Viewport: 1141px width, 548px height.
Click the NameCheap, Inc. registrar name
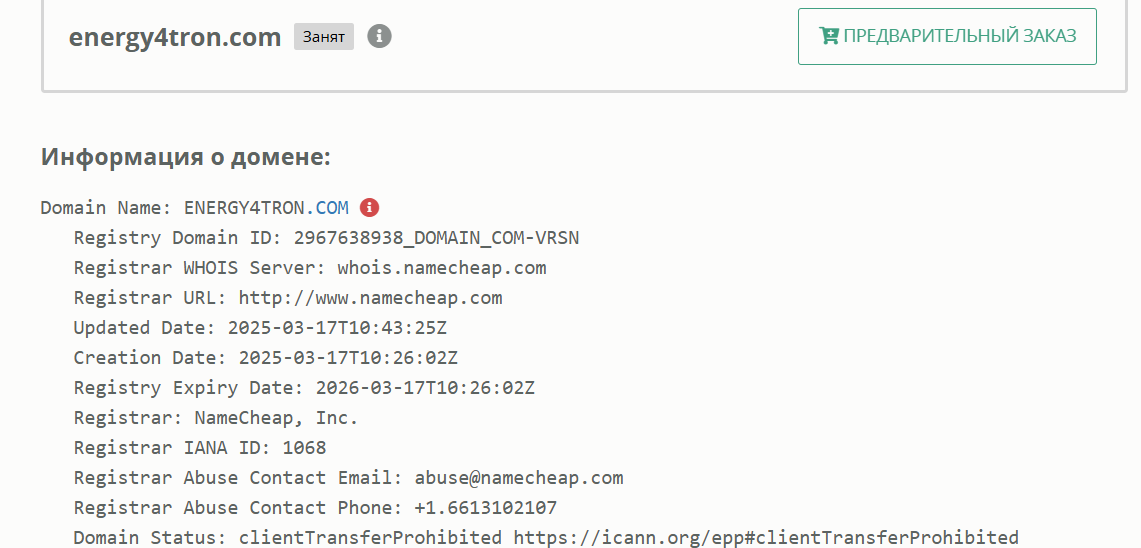click(276, 418)
